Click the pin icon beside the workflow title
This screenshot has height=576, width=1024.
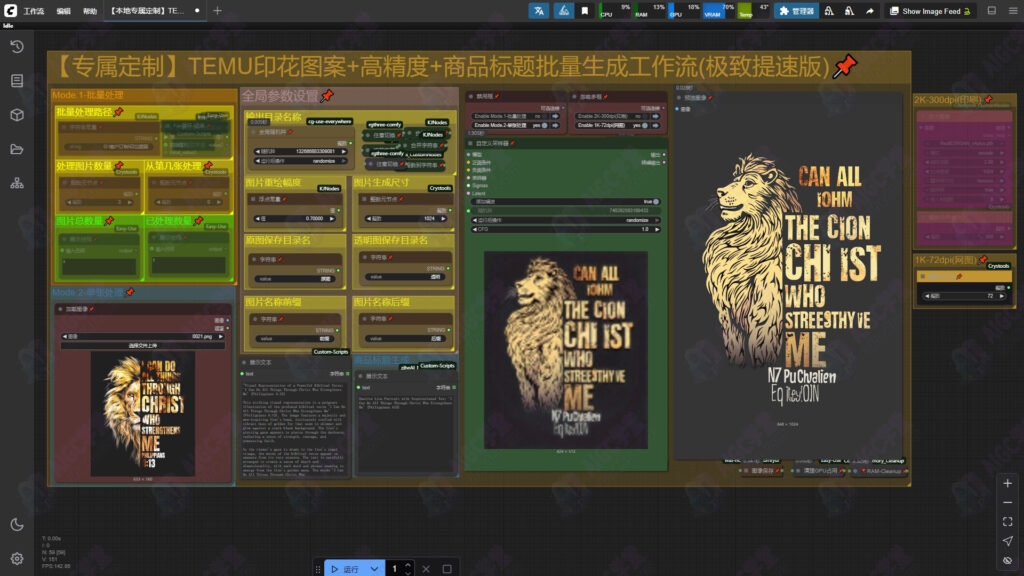coord(845,66)
